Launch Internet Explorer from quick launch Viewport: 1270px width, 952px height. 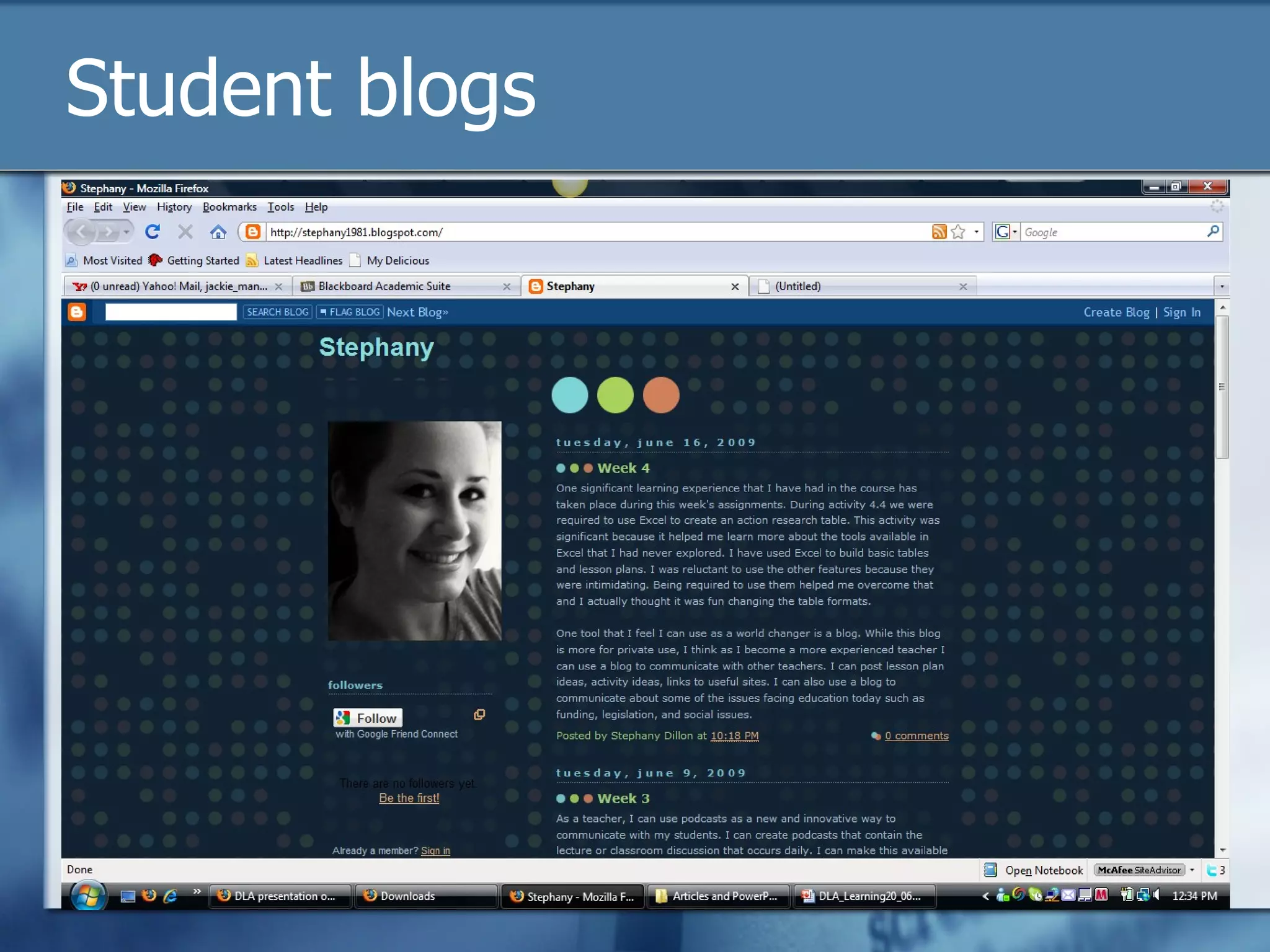tap(170, 896)
